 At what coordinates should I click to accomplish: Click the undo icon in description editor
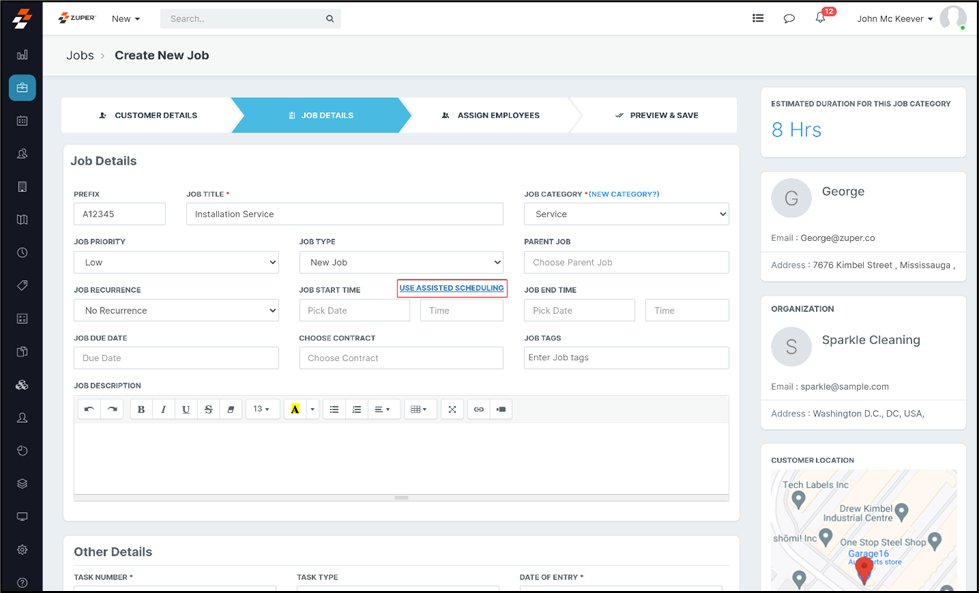coord(88,409)
